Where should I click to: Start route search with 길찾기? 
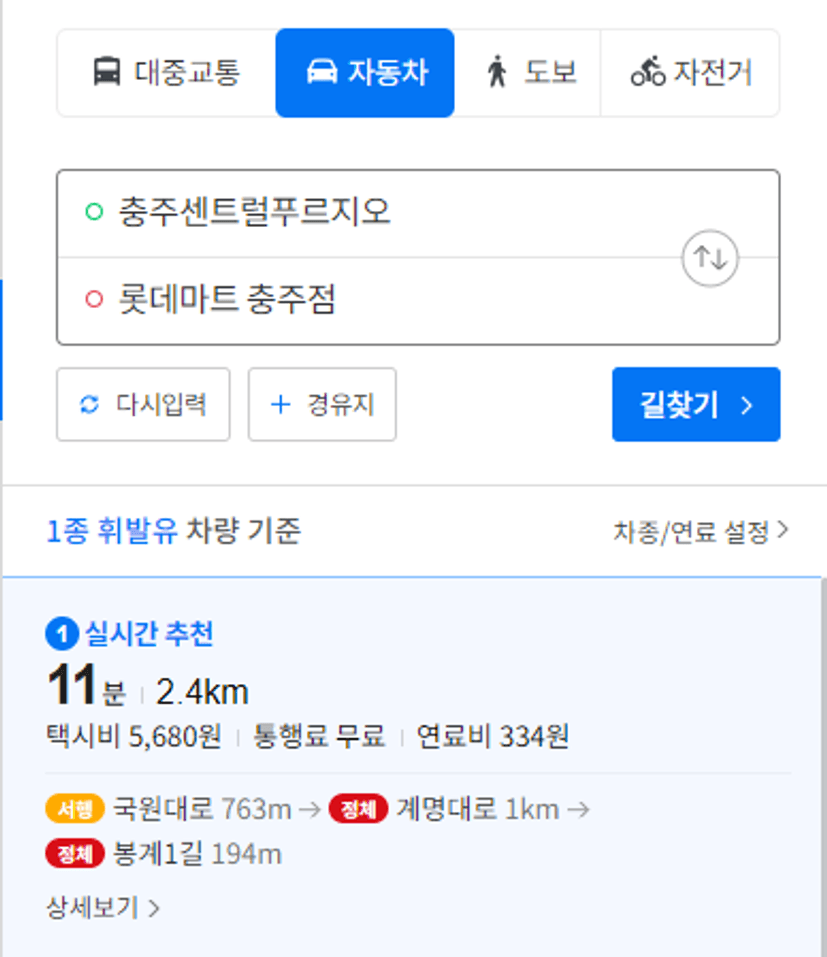(696, 404)
